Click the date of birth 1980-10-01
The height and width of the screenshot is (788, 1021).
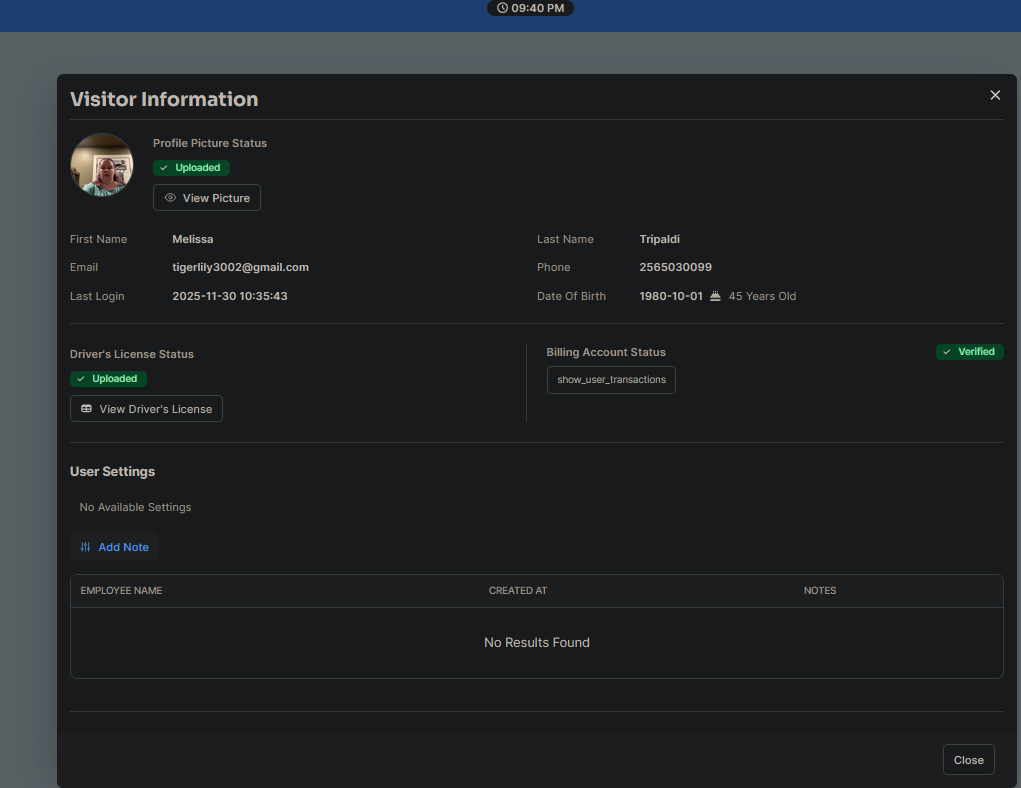[671, 296]
